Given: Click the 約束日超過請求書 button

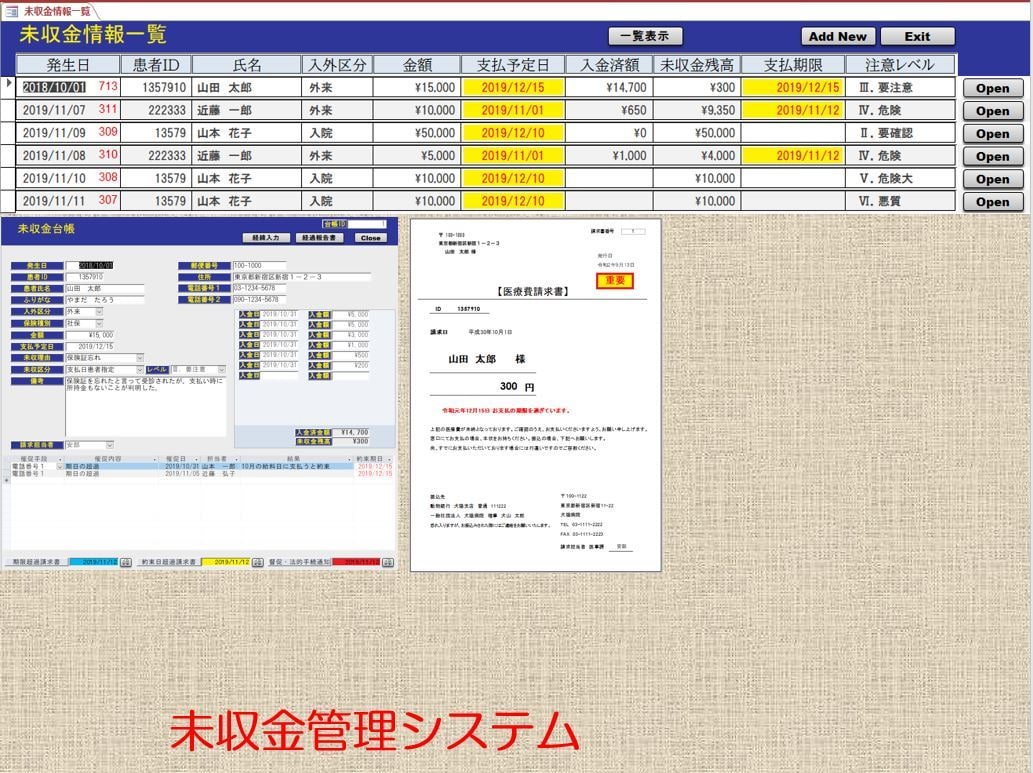Looking at the screenshot, I should (x=169, y=562).
